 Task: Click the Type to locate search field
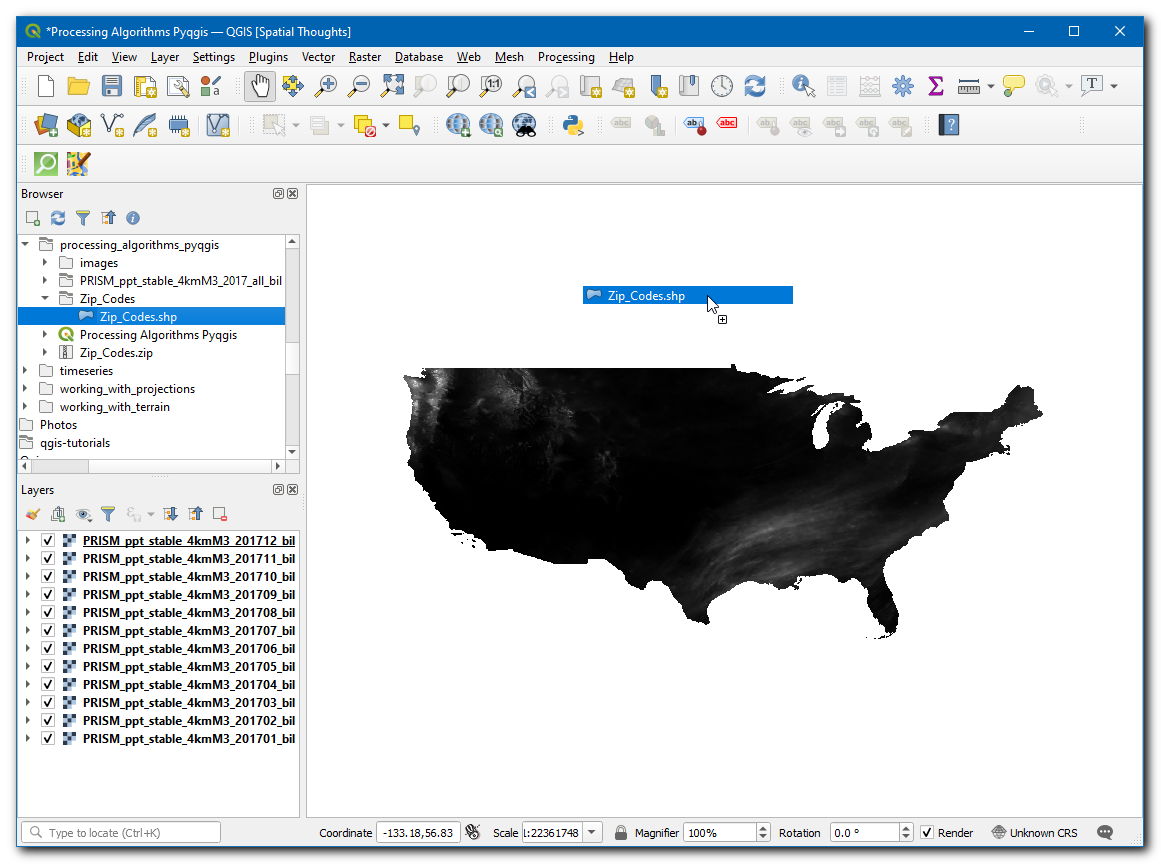coord(120,833)
